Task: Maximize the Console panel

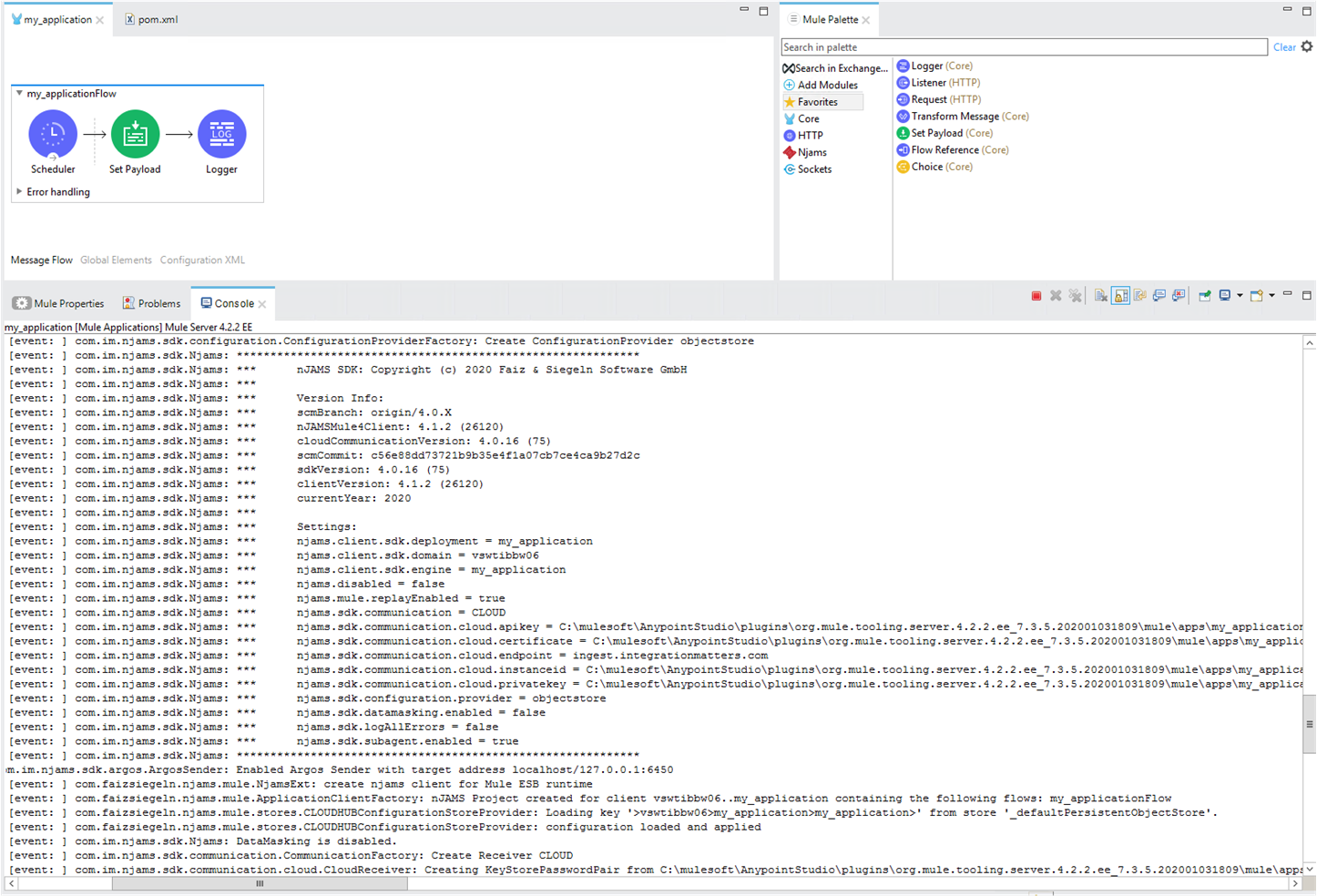Action: tap(1307, 295)
